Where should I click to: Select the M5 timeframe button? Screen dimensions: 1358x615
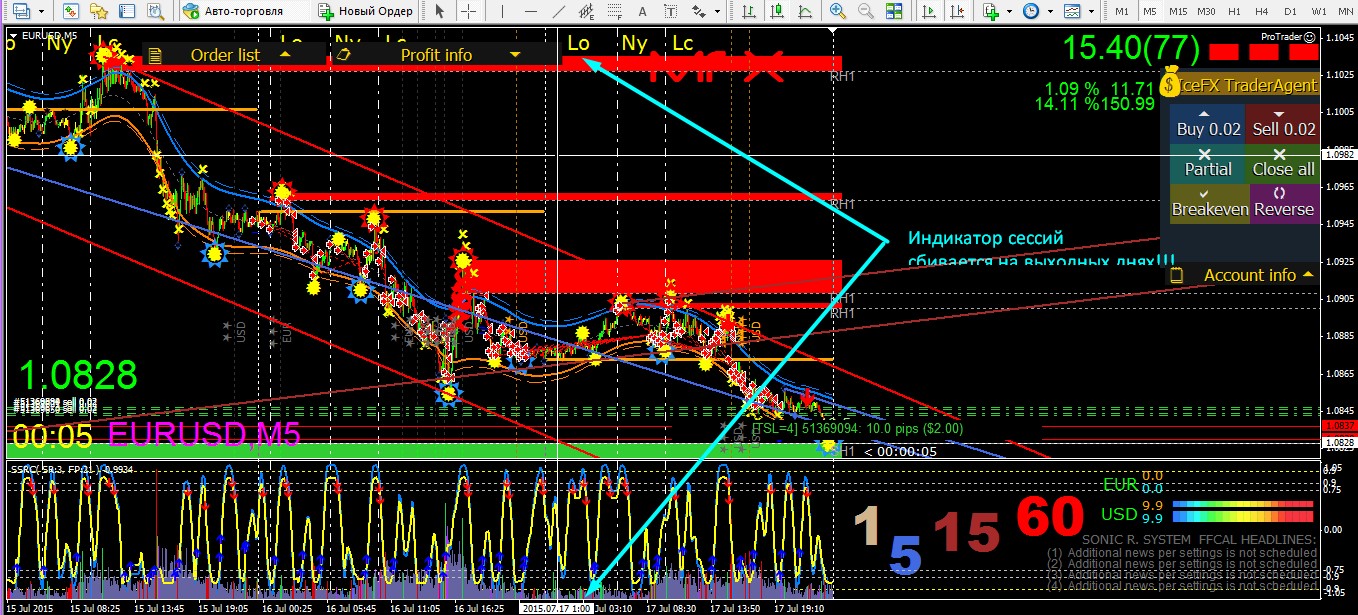coord(1150,11)
